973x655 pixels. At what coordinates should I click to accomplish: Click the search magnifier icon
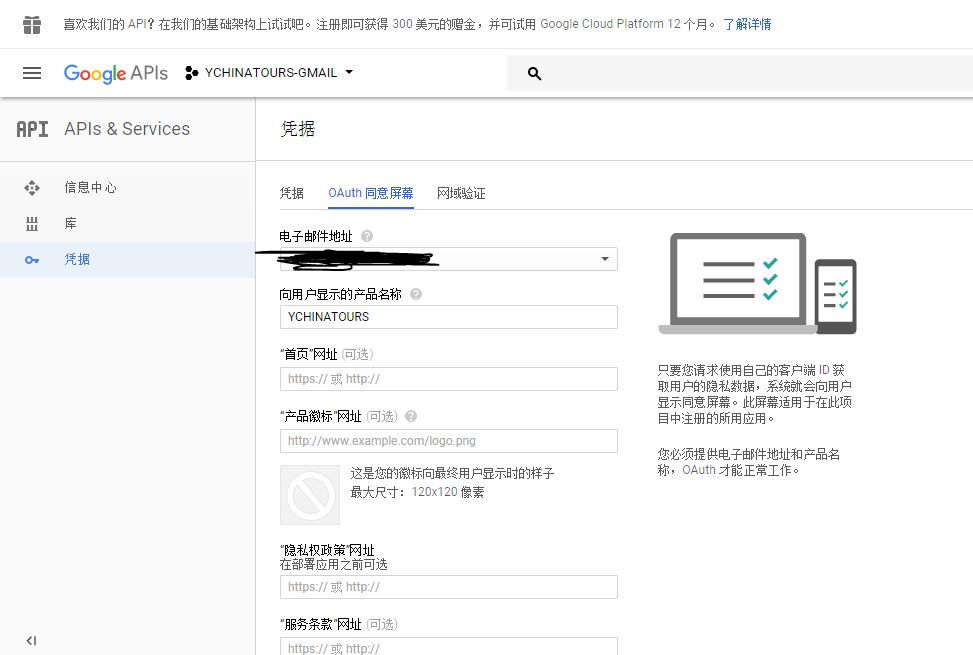[x=534, y=74]
